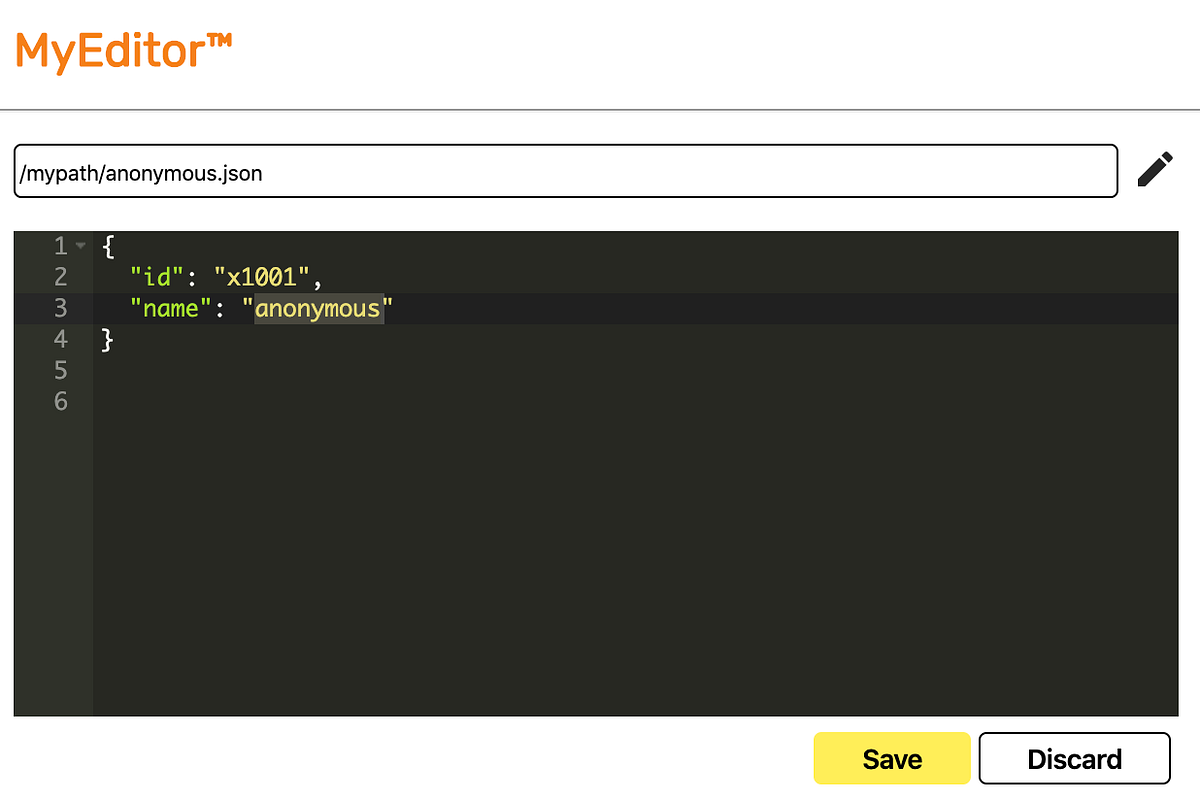The image size is (1200, 802).
Task: Collapse the JSON object via line 1 fold arrow
Action: tap(80, 245)
